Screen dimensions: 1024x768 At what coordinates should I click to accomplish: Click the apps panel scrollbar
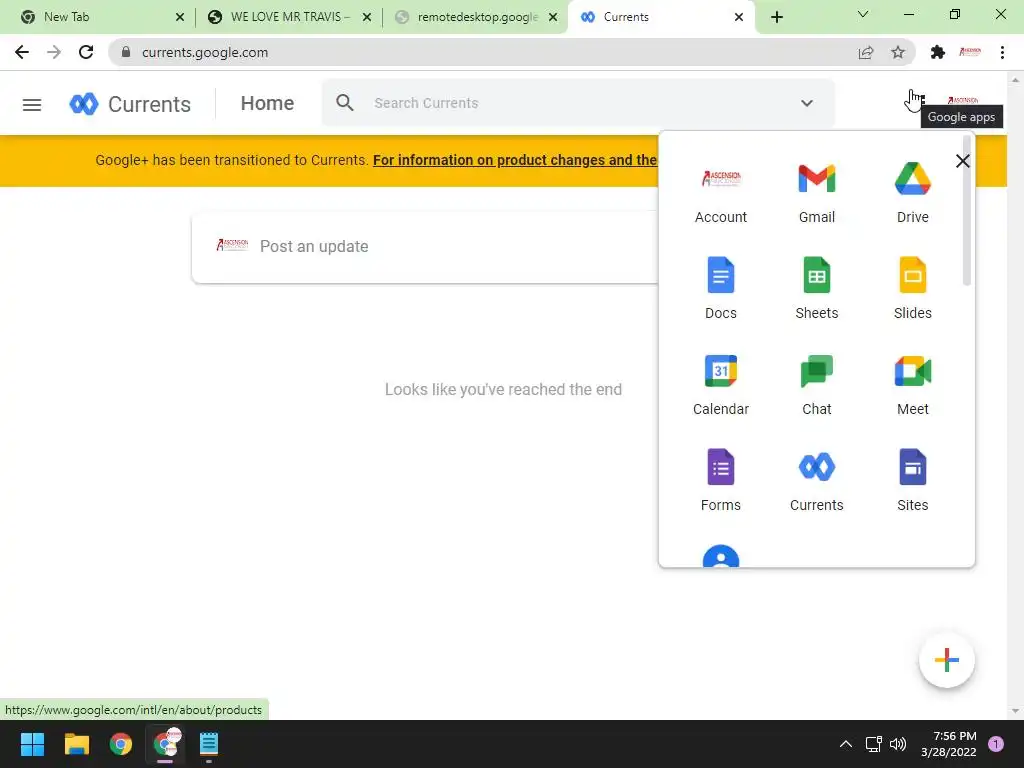point(967,210)
